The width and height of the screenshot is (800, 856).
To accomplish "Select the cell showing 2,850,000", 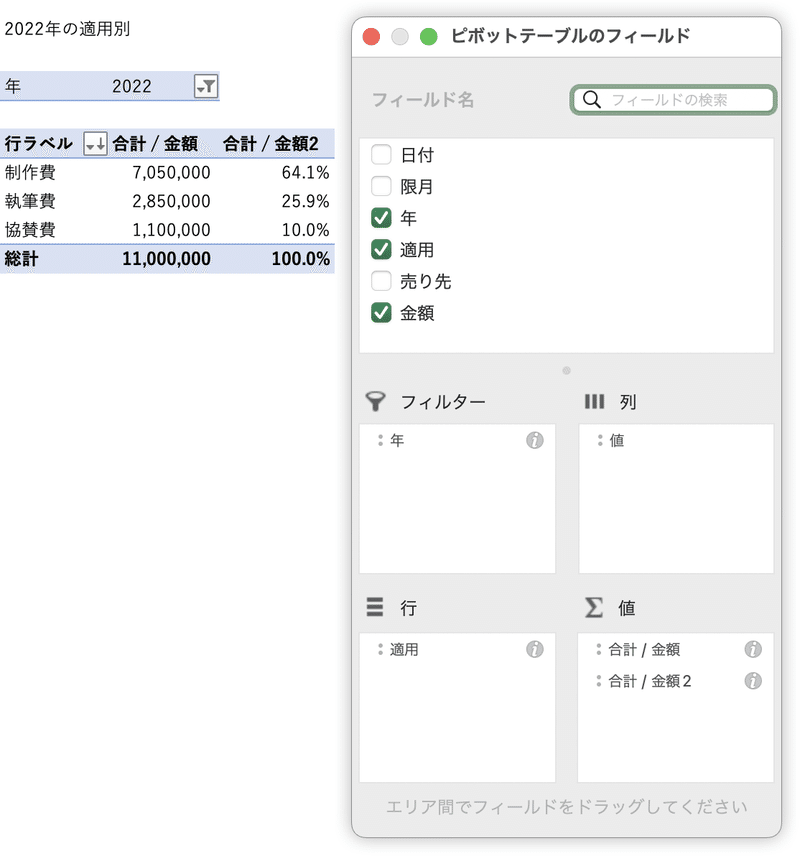I will pyautogui.click(x=162, y=201).
